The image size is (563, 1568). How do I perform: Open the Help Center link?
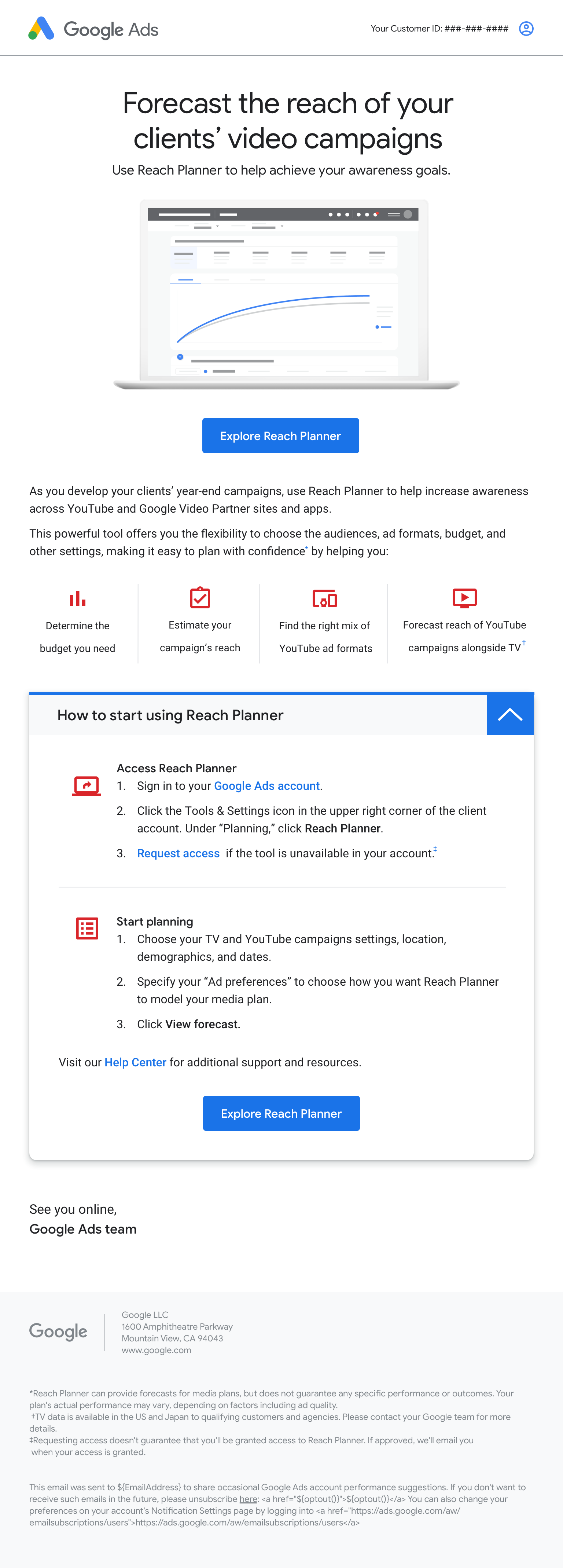click(135, 1062)
